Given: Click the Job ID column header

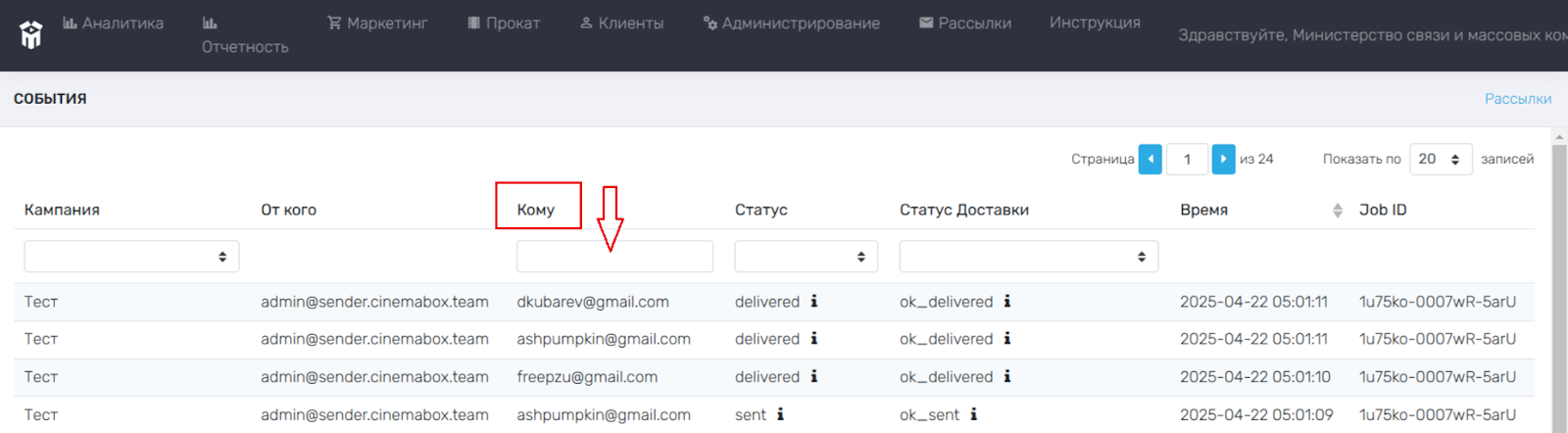Looking at the screenshot, I should [x=1383, y=210].
